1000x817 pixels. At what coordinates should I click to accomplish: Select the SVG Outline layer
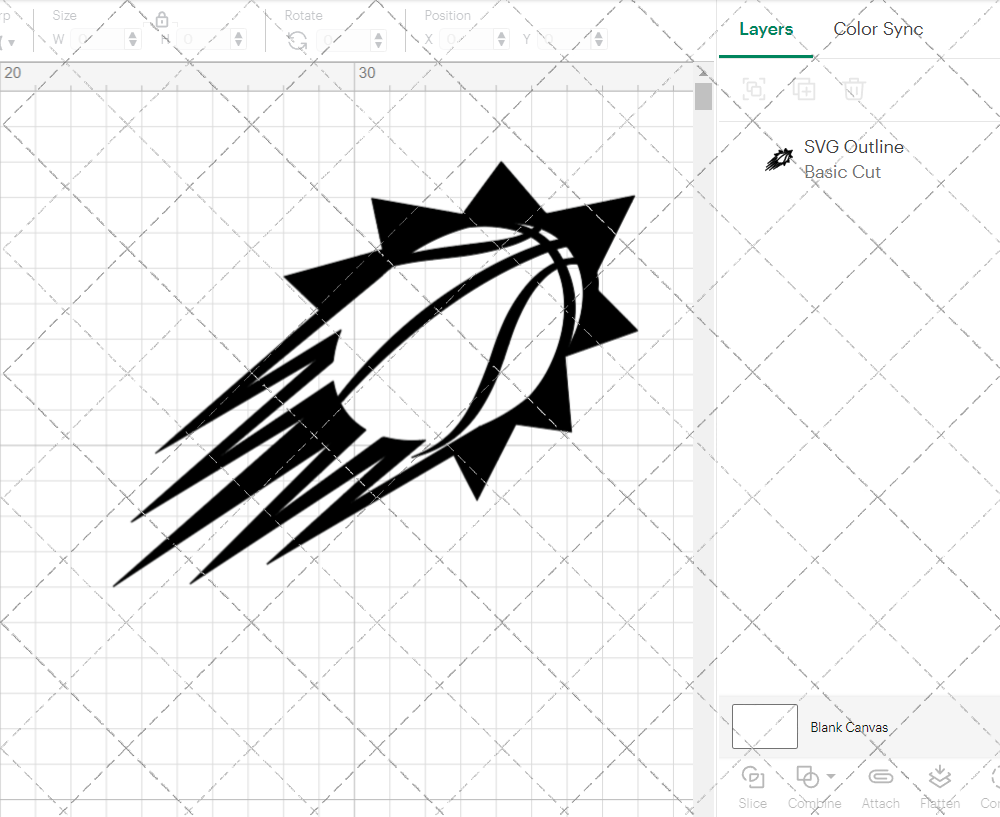(x=854, y=147)
